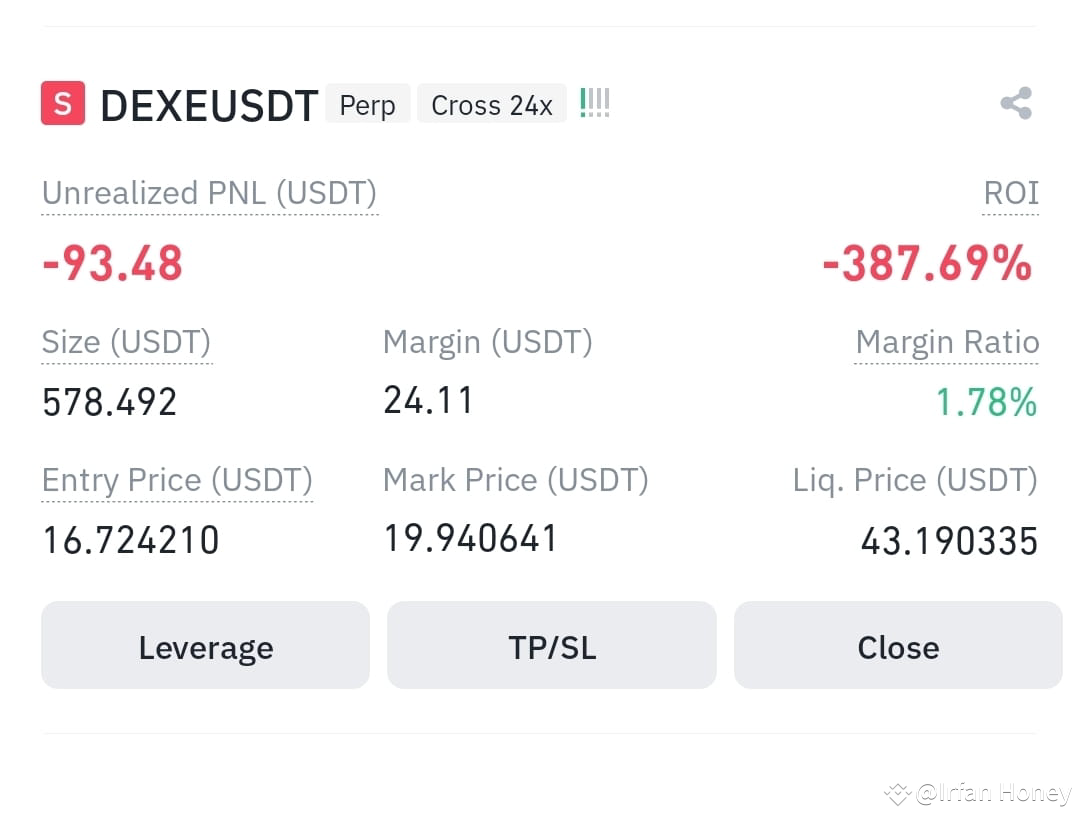This screenshot has height=815, width=1080.
Task: Open TP/SL settings
Action: point(552,645)
